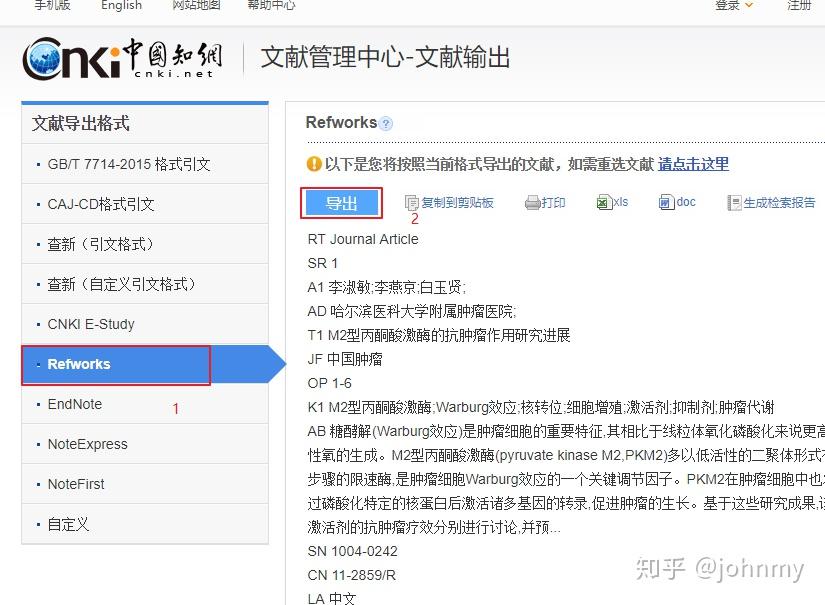Screen dimensions: 825x605
Task: Open the 登录 login dropdown
Action: click(x=729, y=6)
